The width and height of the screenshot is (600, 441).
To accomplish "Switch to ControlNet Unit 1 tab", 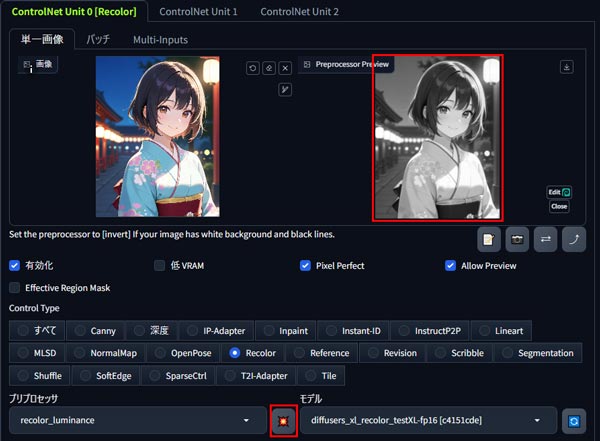I will point(198,11).
